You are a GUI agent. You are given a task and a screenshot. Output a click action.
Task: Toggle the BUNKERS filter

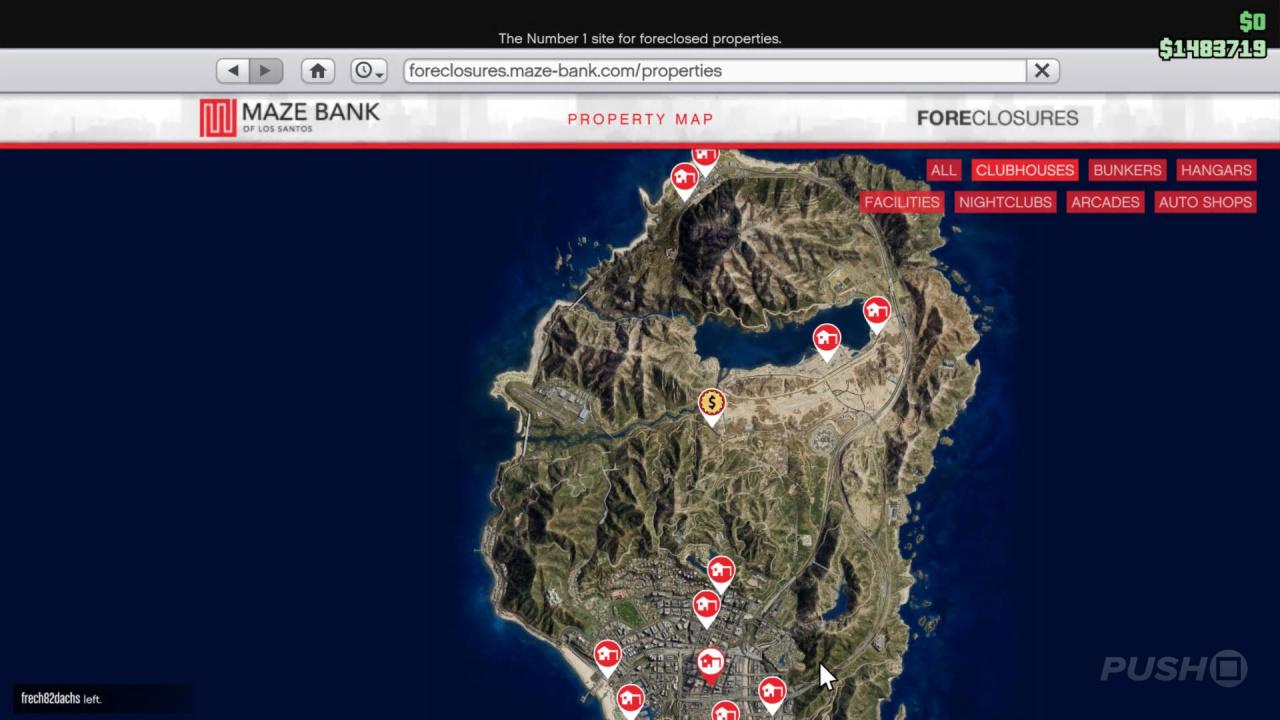(1127, 169)
